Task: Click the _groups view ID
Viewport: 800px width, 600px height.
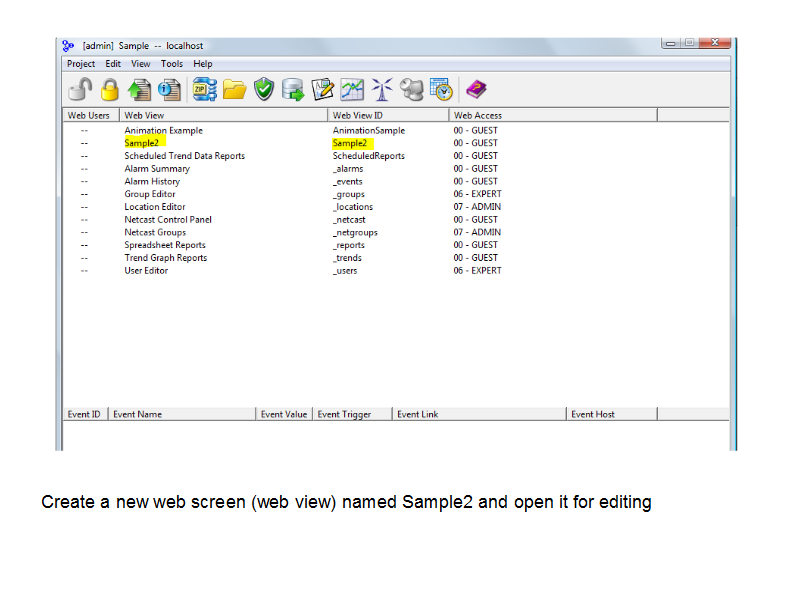Action: coord(348,194)
